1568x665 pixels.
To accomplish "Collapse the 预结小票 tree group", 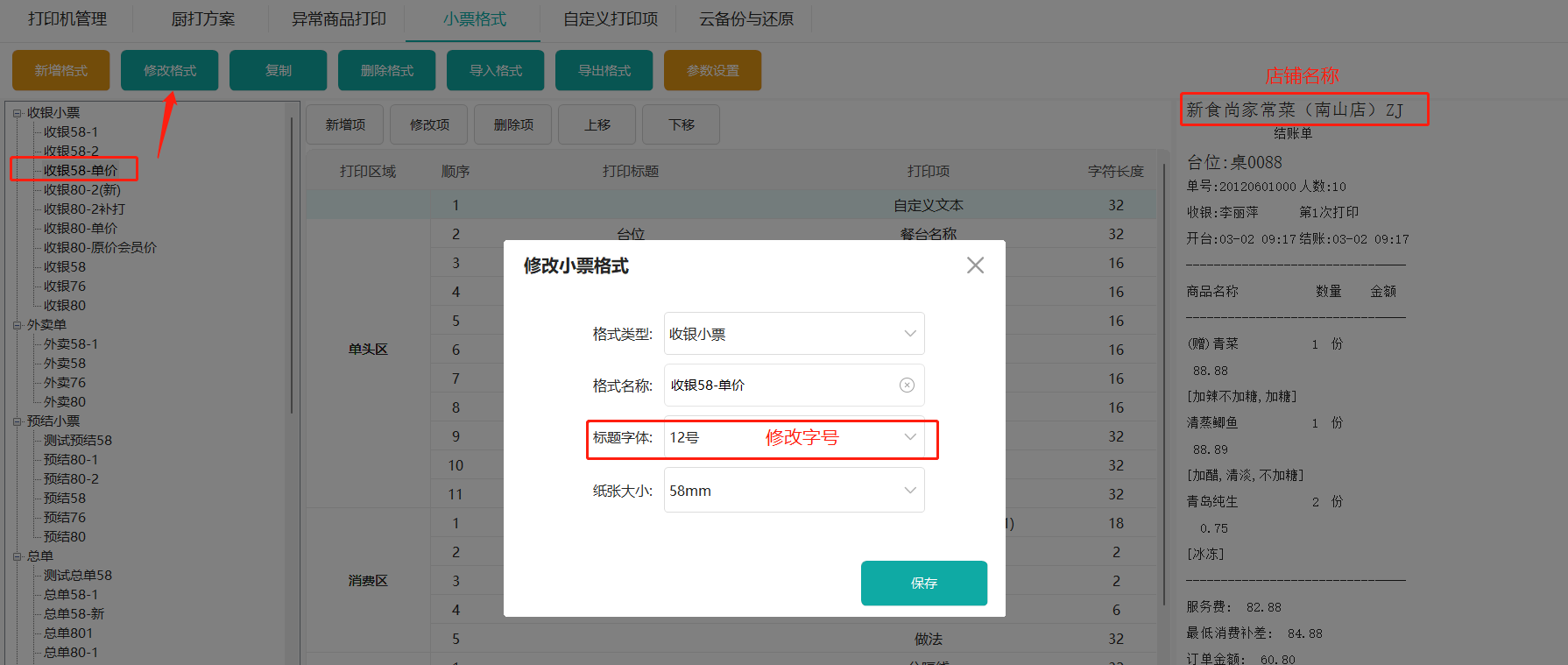I will pyautogui.click(x=17, y=421).
